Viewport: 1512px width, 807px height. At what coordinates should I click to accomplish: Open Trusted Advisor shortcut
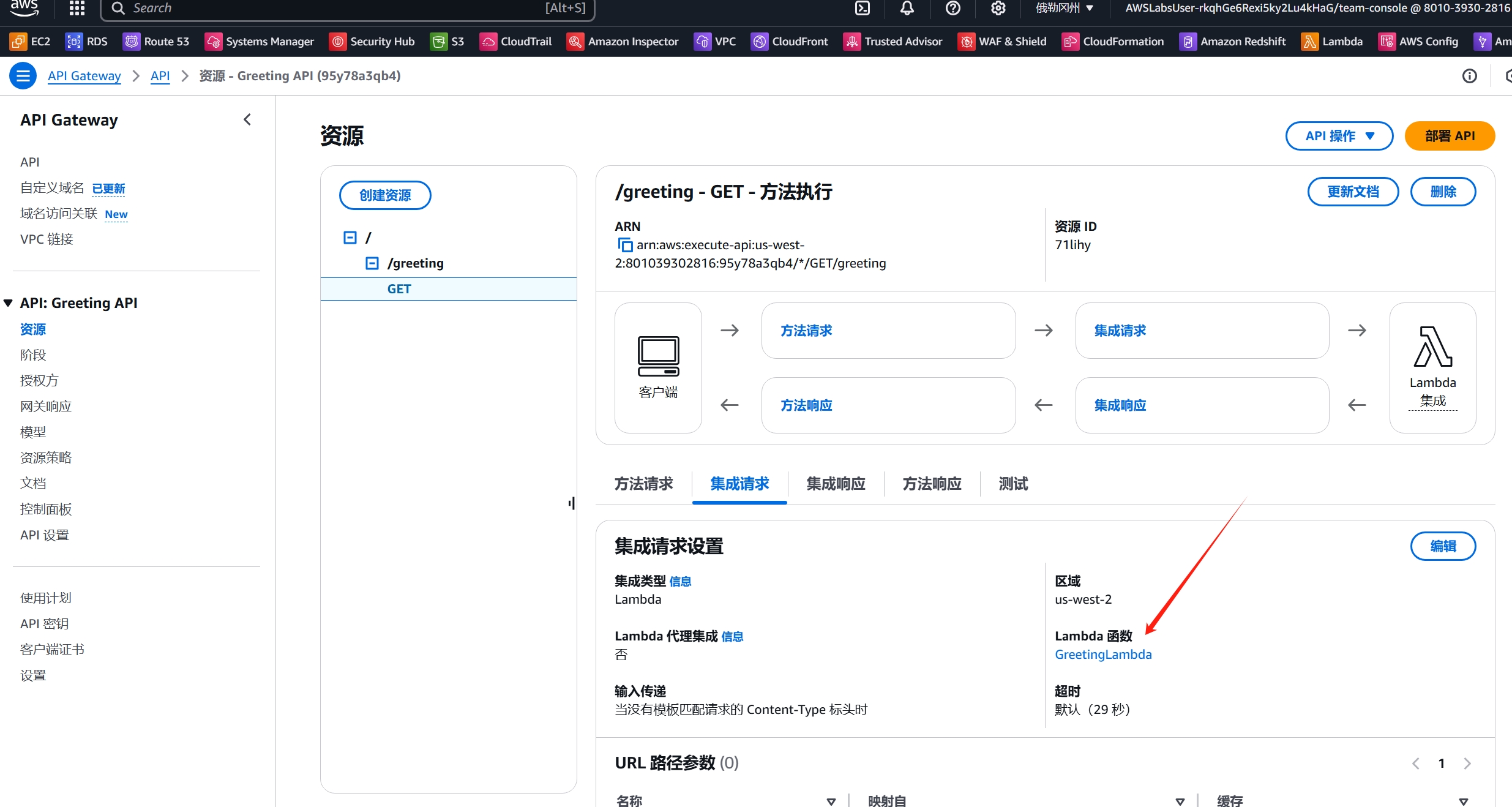[x=893, y=41]
